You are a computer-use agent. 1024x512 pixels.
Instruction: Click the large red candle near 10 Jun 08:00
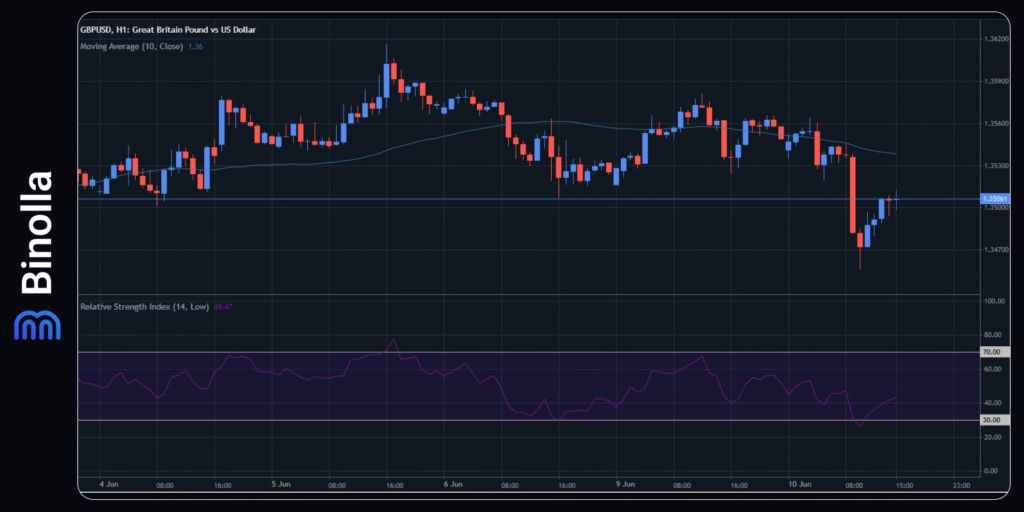coord(853,195)
